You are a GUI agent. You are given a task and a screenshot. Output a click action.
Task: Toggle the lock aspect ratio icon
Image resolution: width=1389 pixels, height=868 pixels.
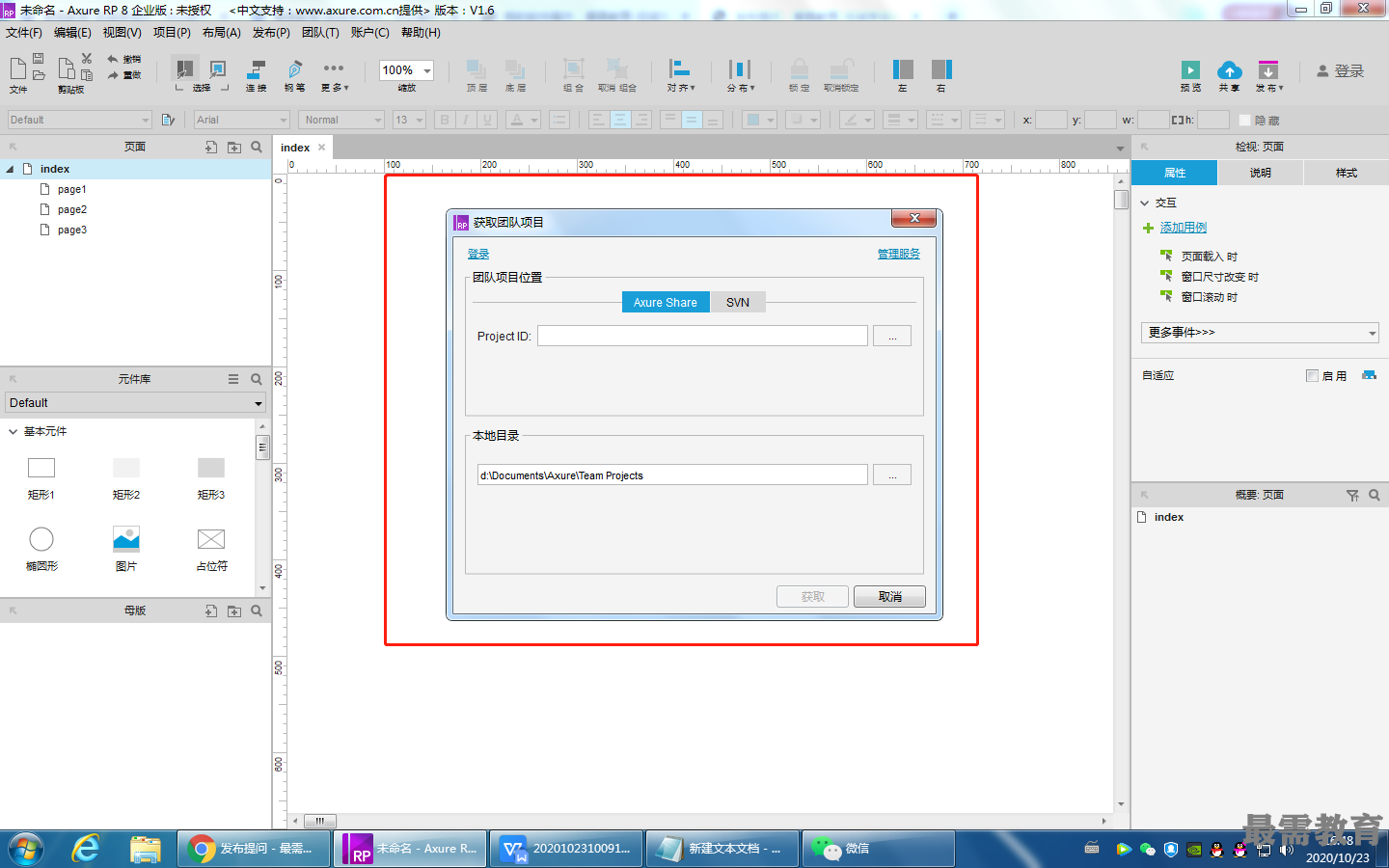tap(1177, 120)
